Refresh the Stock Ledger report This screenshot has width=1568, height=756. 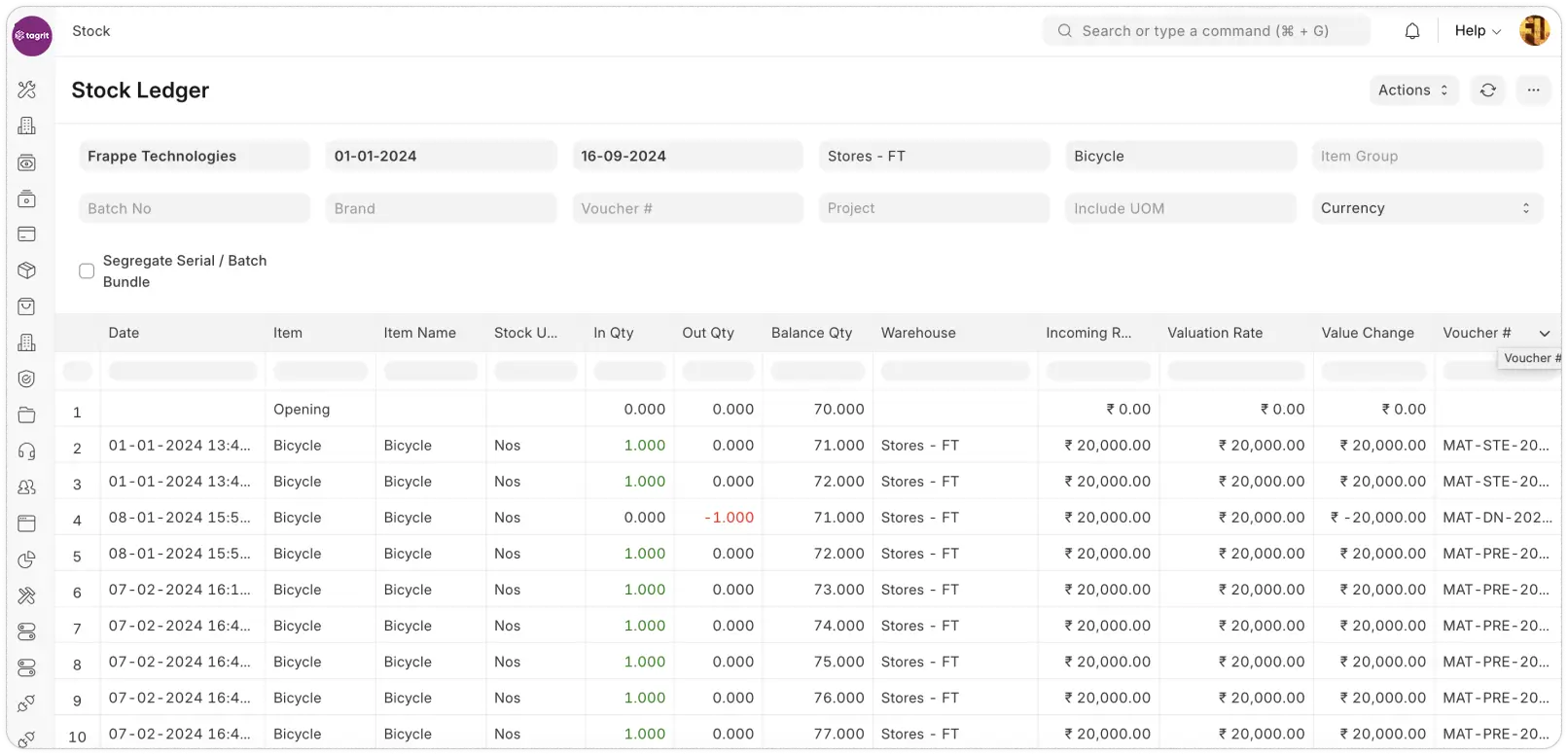coord(1488,90)
